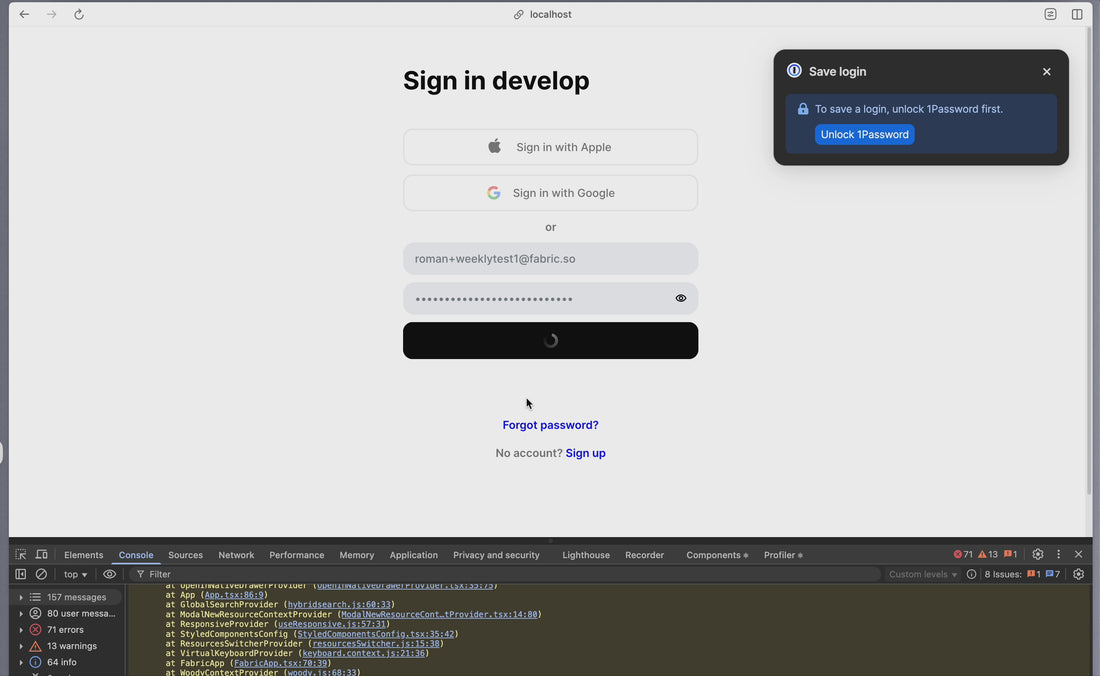The image size is (1100, 676).
Task: Toggle the live expression eye icon
Action: [110, 575]
